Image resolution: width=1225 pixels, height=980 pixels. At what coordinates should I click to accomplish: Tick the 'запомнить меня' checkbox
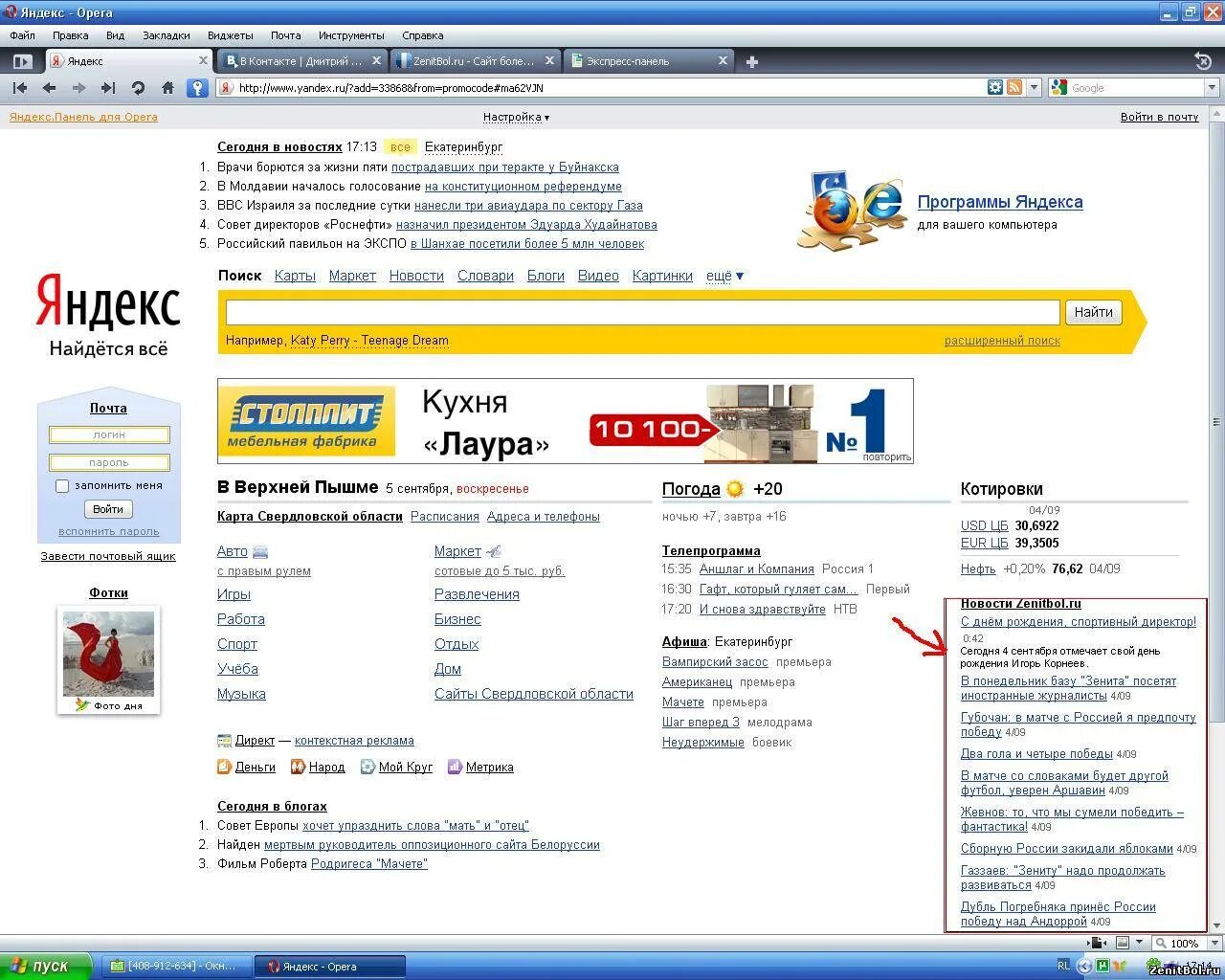(x=62, y=486)
